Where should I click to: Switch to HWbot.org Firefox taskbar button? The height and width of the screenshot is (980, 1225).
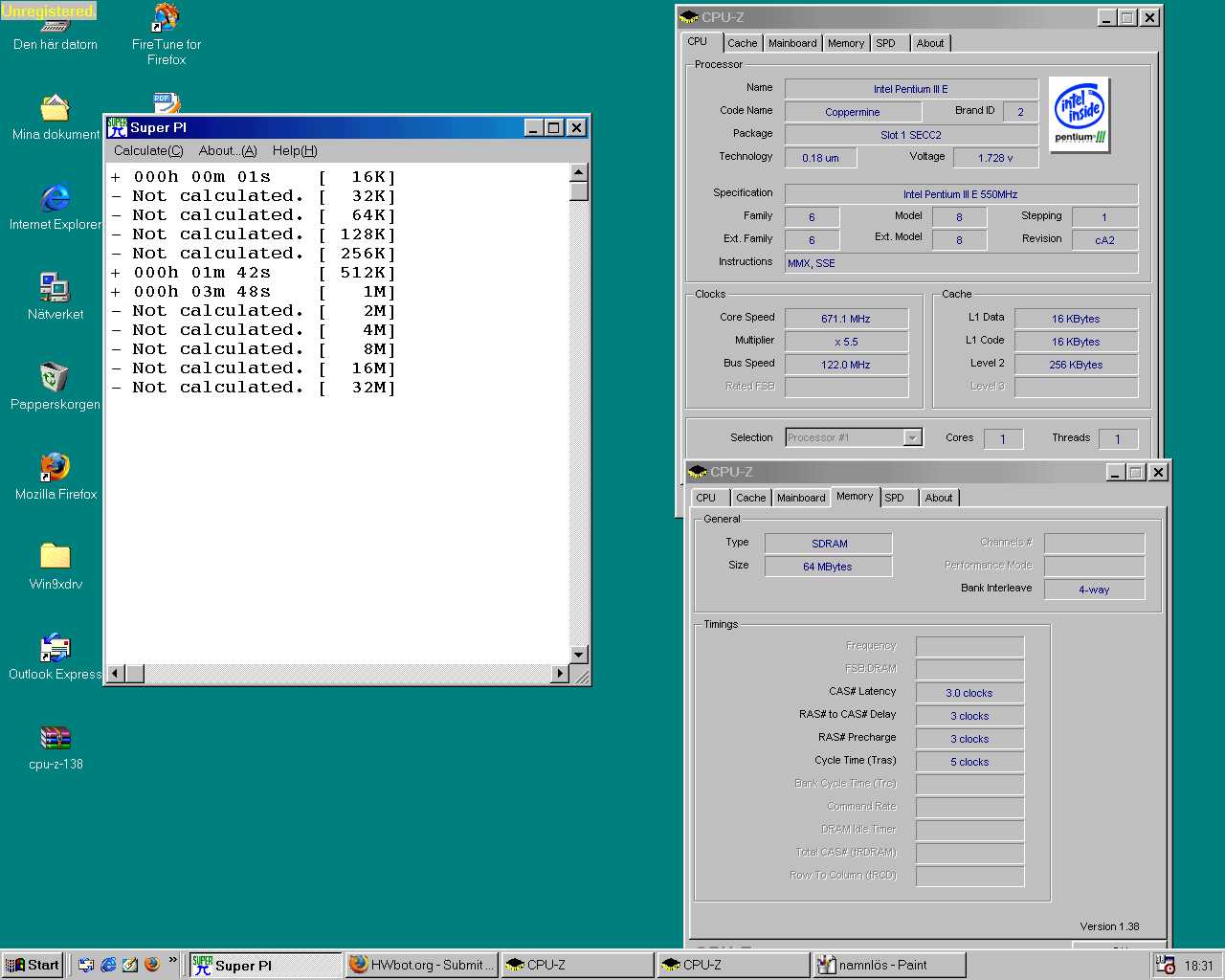click(421, 965)
